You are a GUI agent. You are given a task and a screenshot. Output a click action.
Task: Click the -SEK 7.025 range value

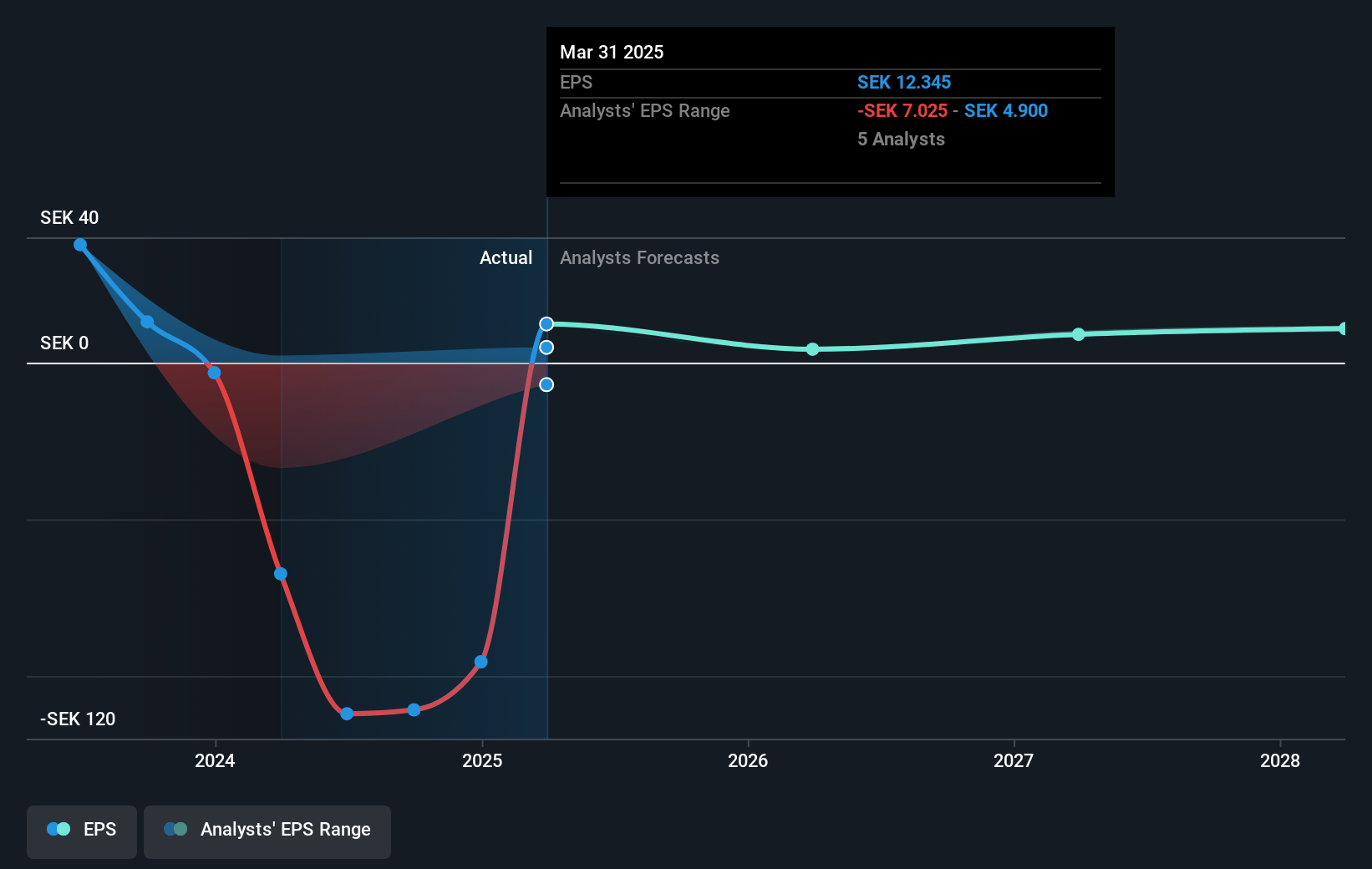coord(902,110)
